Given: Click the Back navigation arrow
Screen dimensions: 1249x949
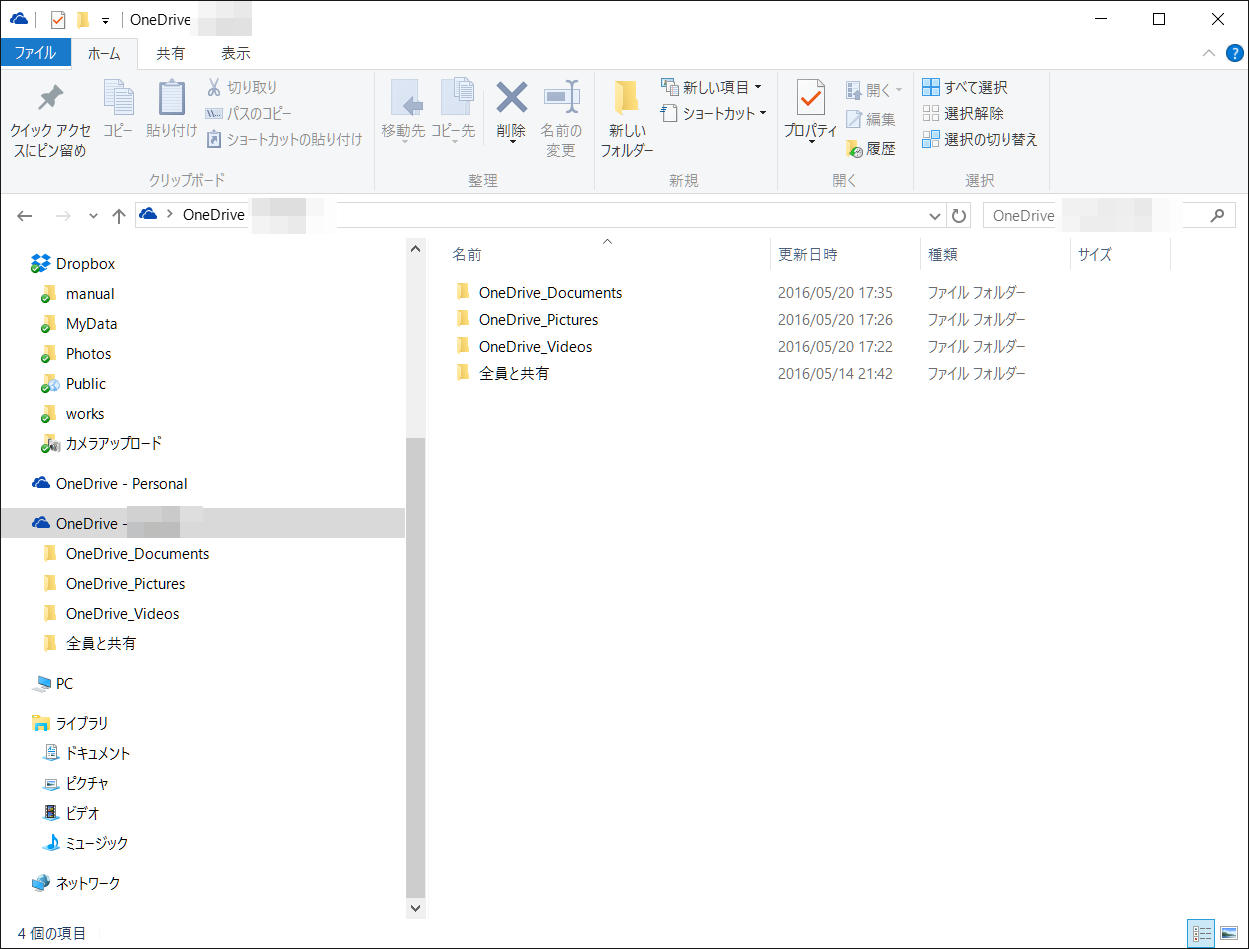Looking at the screenshot, I should click(25, 216).
